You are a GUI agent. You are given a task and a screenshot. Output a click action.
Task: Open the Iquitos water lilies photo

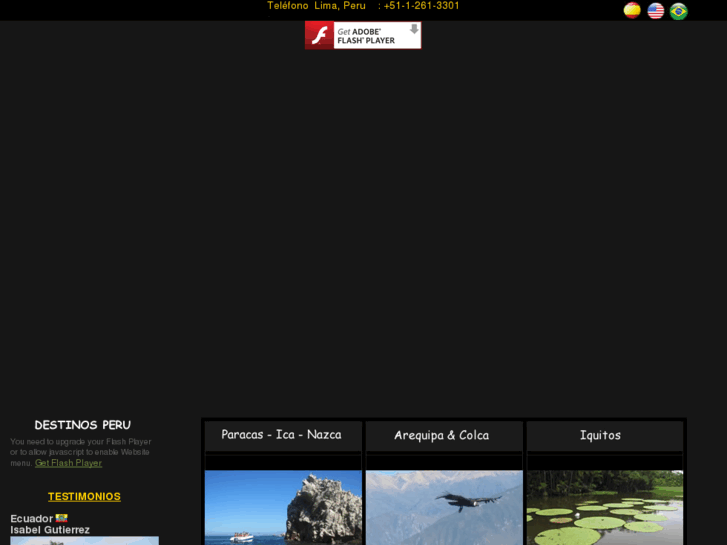click(605, 507)
